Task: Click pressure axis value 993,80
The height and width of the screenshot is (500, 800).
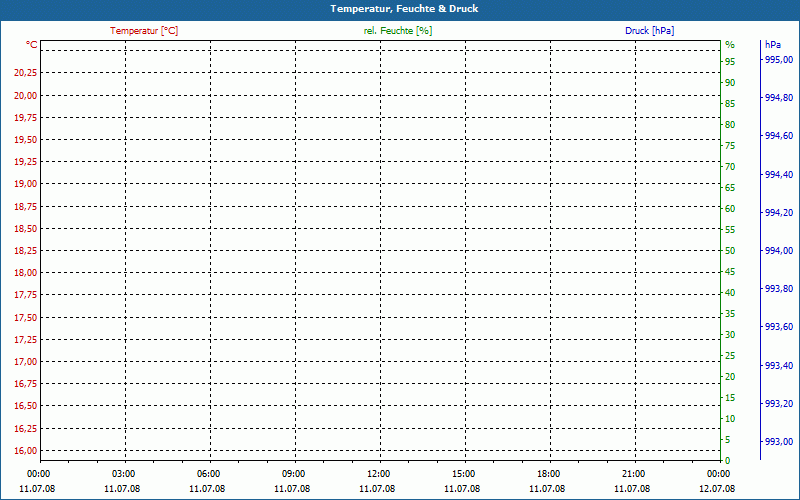Action: coord(779,289)
